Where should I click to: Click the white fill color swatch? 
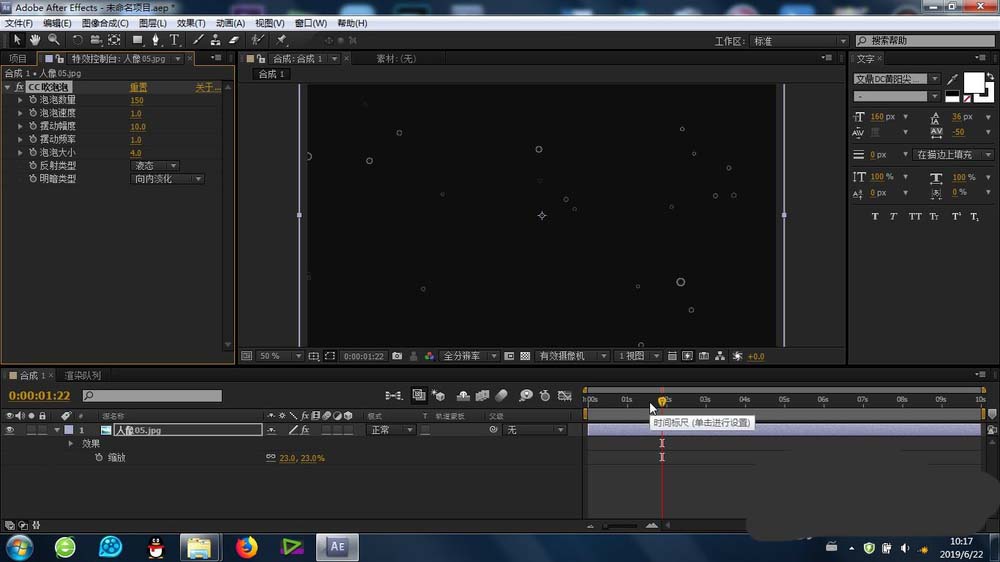click(972, 82)
